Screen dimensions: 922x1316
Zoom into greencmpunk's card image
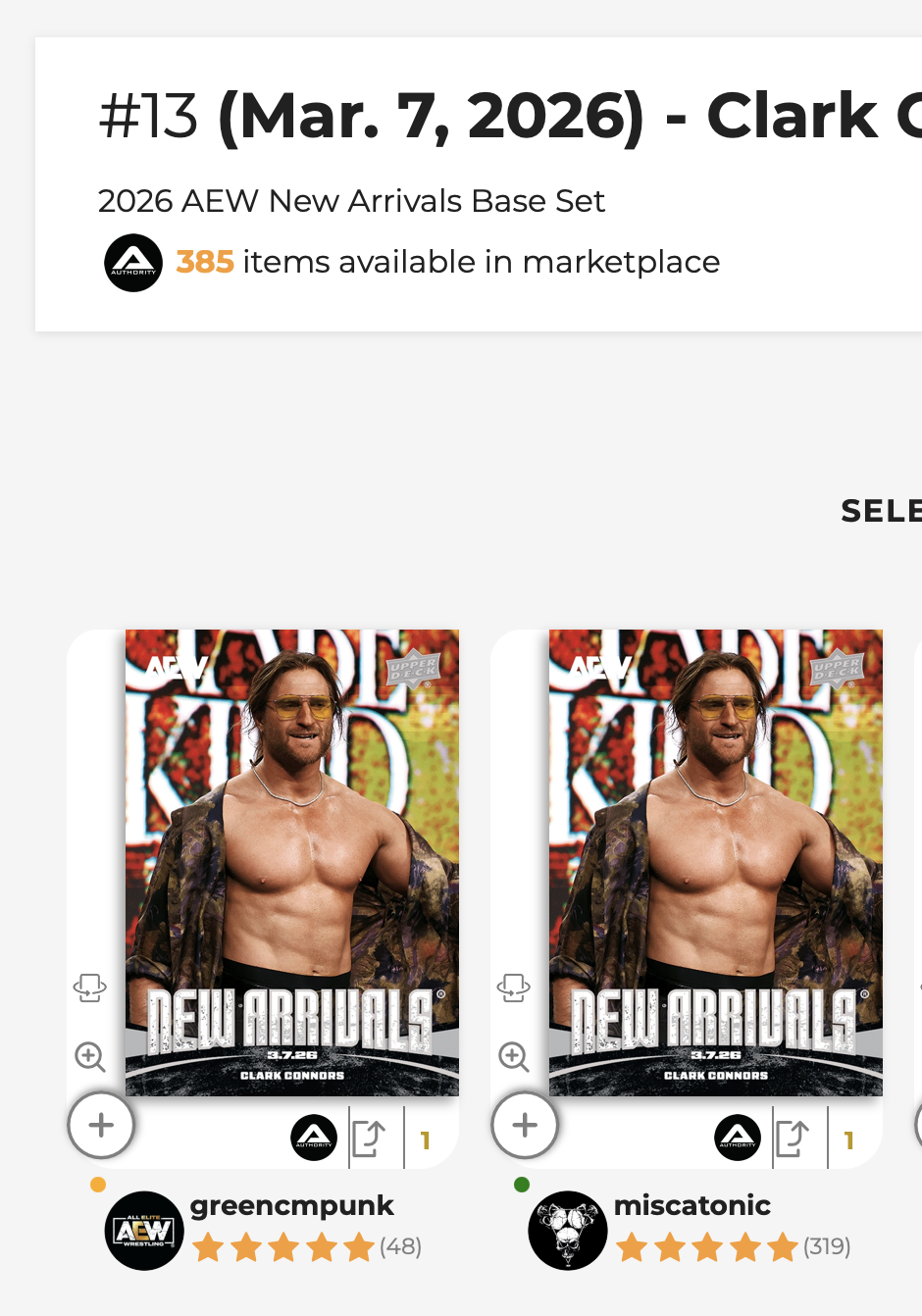90,1057
